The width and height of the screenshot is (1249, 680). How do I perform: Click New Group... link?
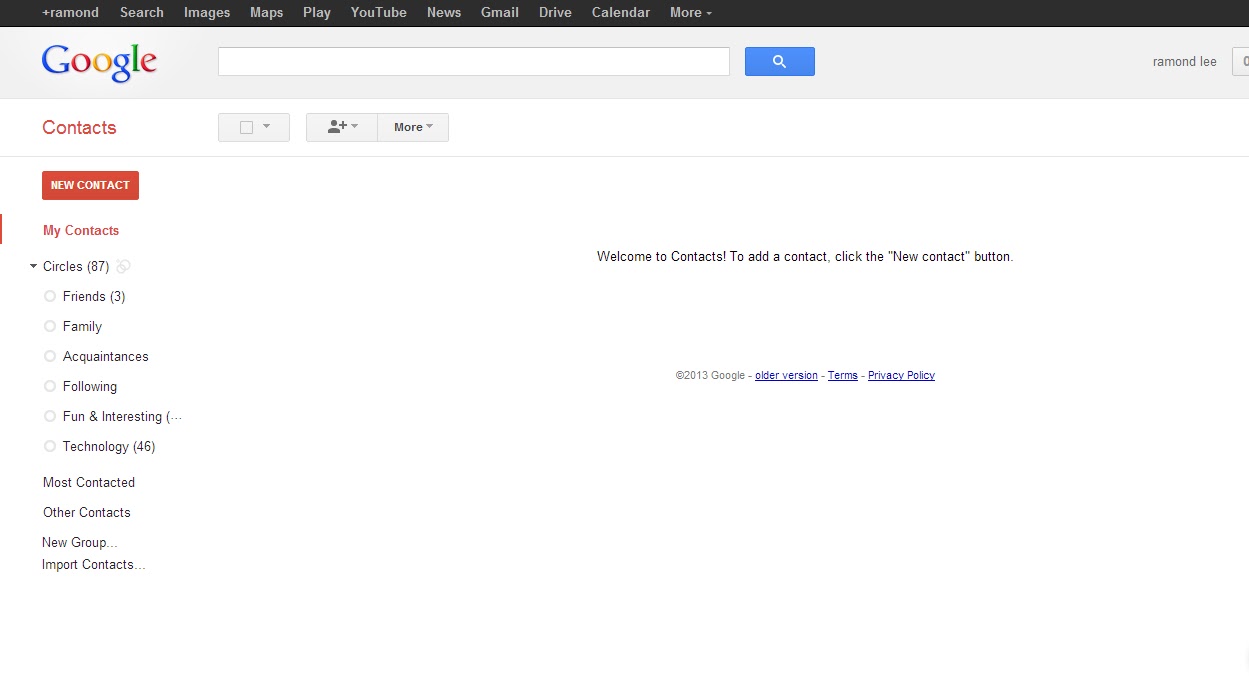[x=80, y=543]
